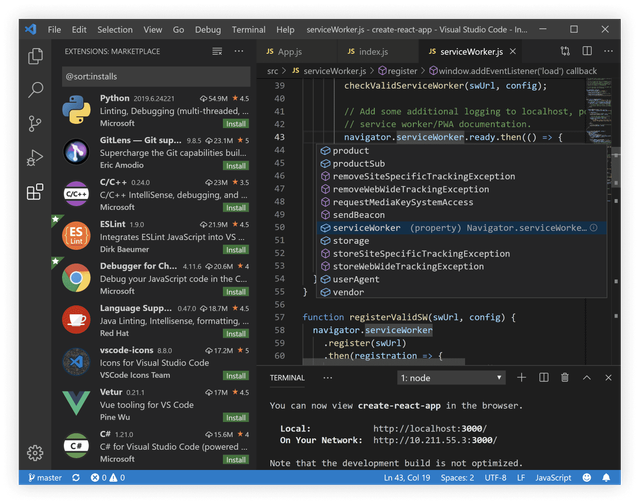The image size is (640, 504).
Task: Open the Source Control view
Action: [x=35, y=123]
